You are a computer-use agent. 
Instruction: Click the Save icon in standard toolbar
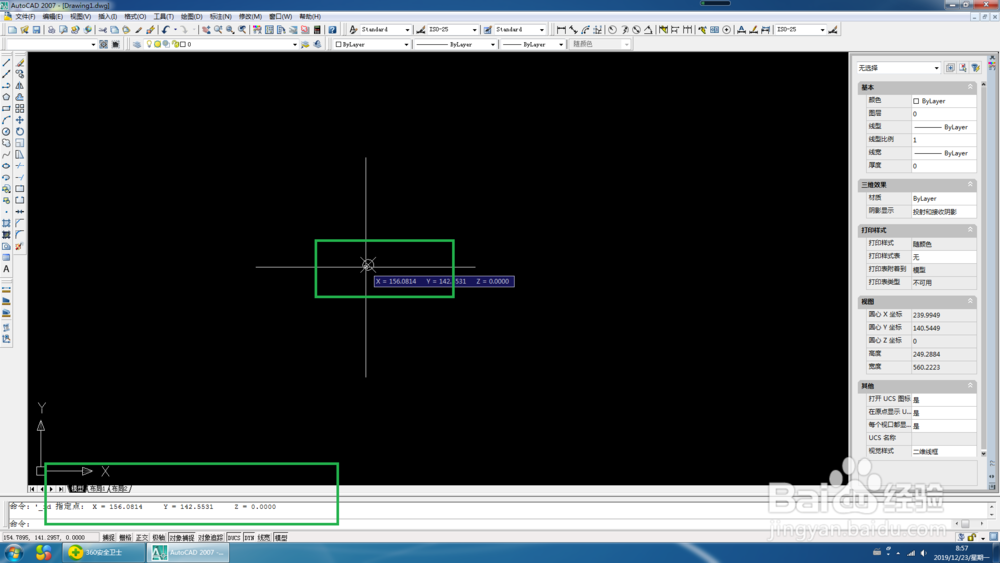point(36,30)
